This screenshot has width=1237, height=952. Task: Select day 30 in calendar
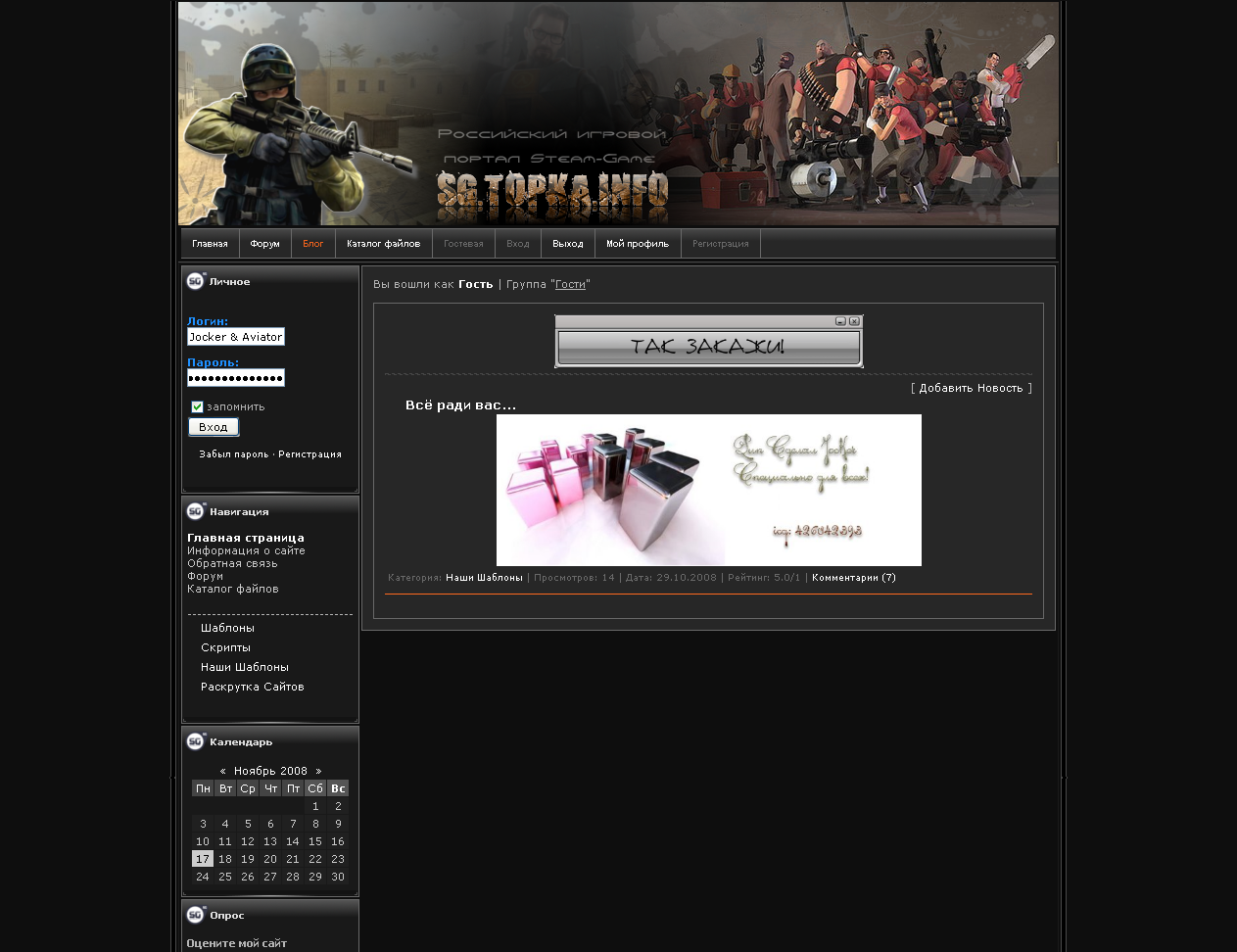tap(338, 877)
